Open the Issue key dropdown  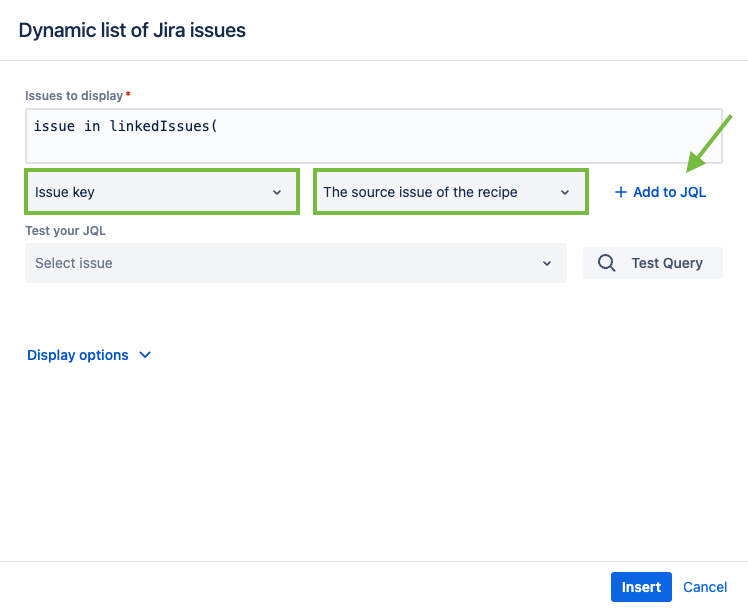(x=160, y=192)
